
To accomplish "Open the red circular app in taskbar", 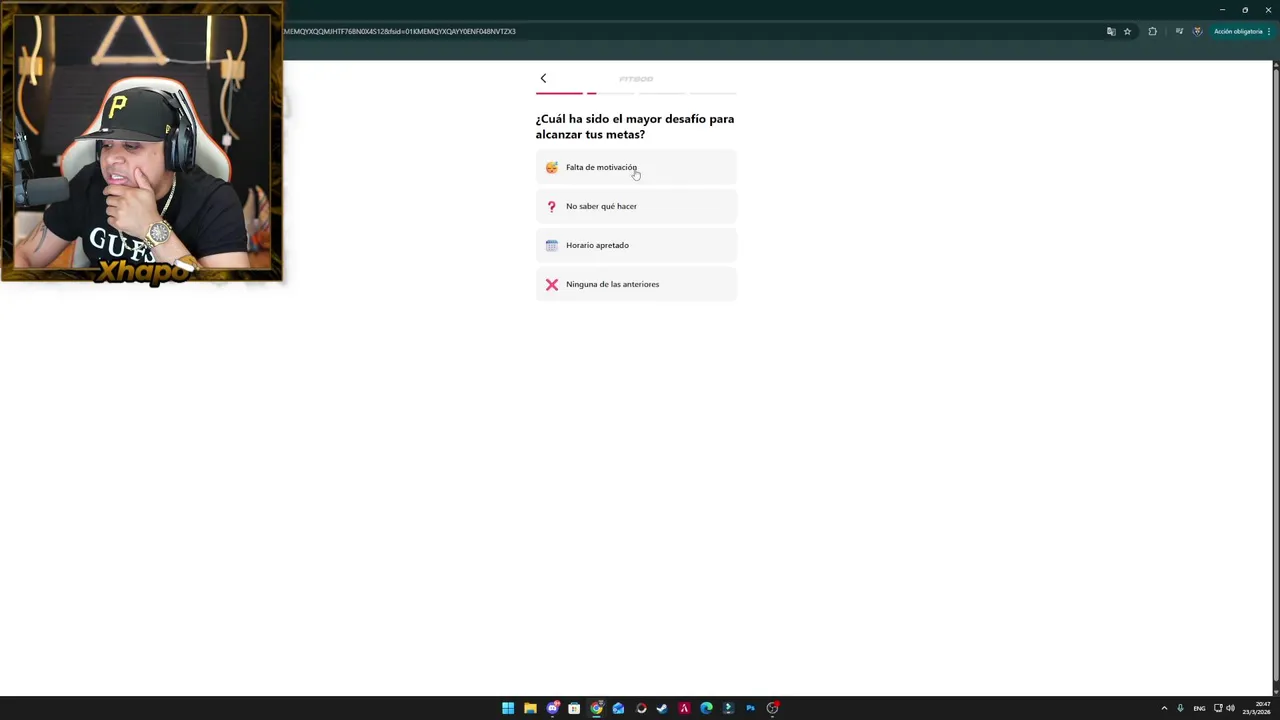I will coord(641,708).
